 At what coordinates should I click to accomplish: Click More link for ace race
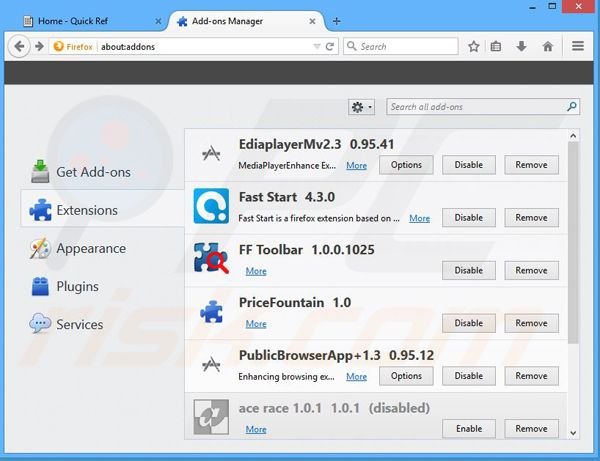(x=256, y=429)
